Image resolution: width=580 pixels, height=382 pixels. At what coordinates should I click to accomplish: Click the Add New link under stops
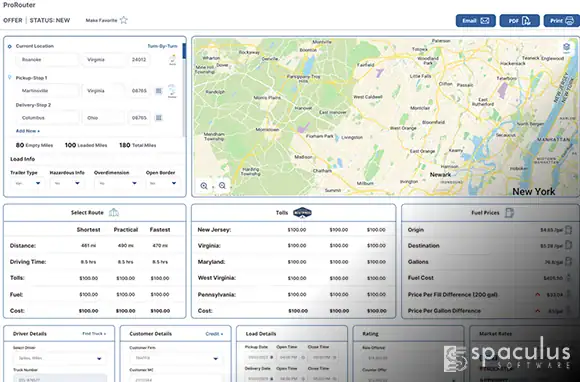click(x=28, y=131)
